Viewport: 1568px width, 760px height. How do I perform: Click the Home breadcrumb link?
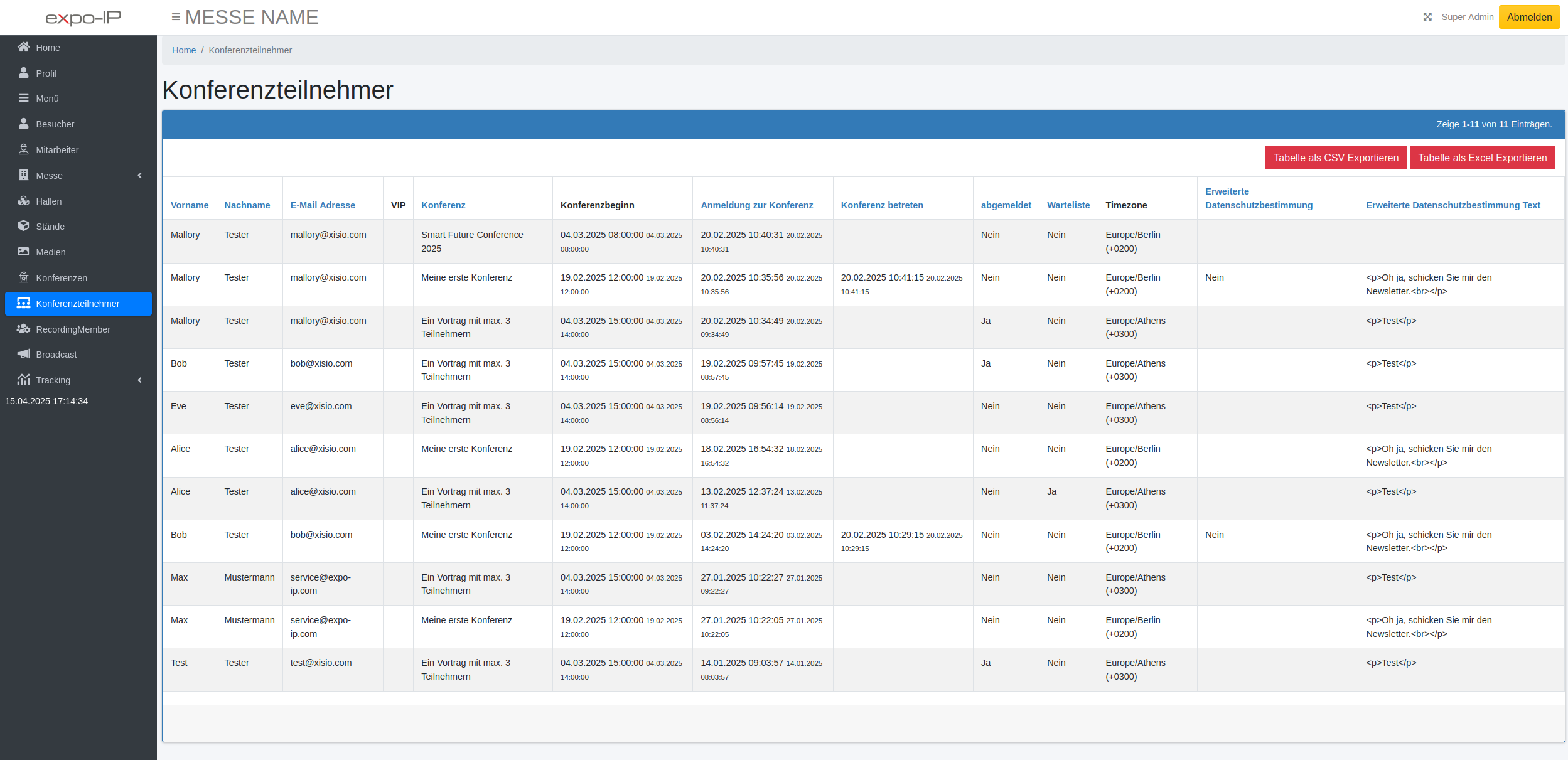184,50
